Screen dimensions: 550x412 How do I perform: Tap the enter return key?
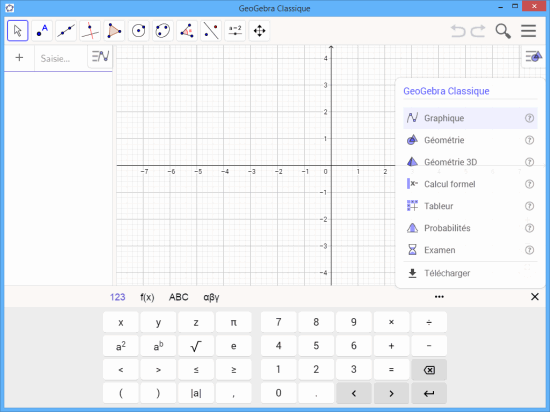(429, 393)
